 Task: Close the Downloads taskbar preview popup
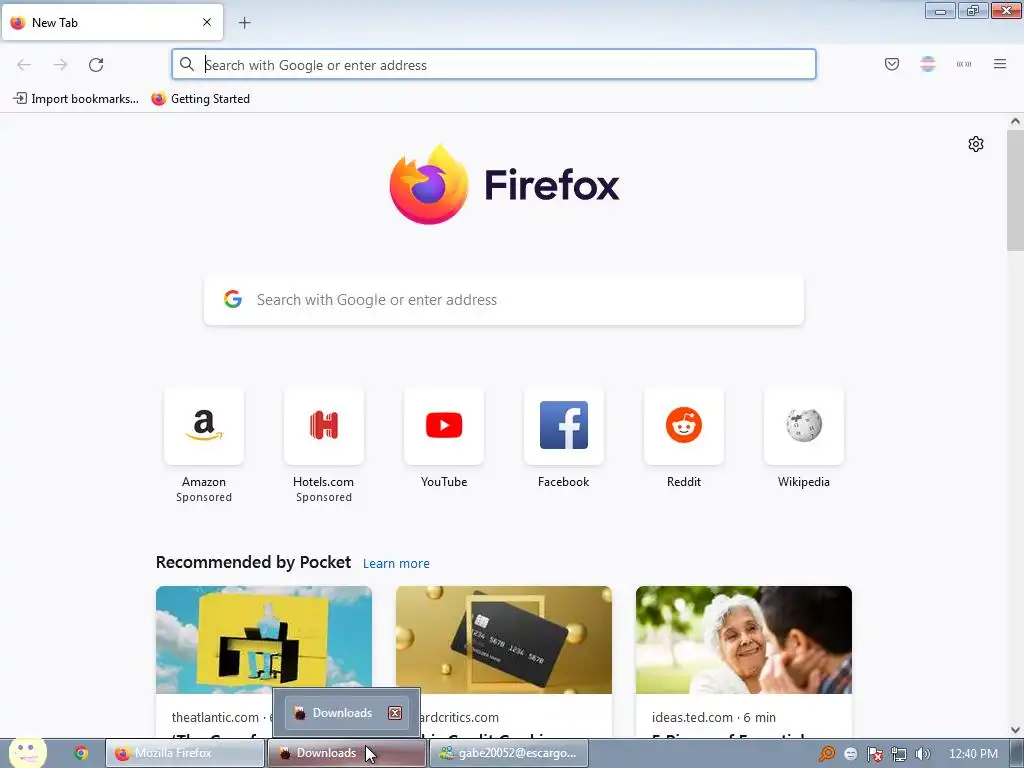(395, 712)
